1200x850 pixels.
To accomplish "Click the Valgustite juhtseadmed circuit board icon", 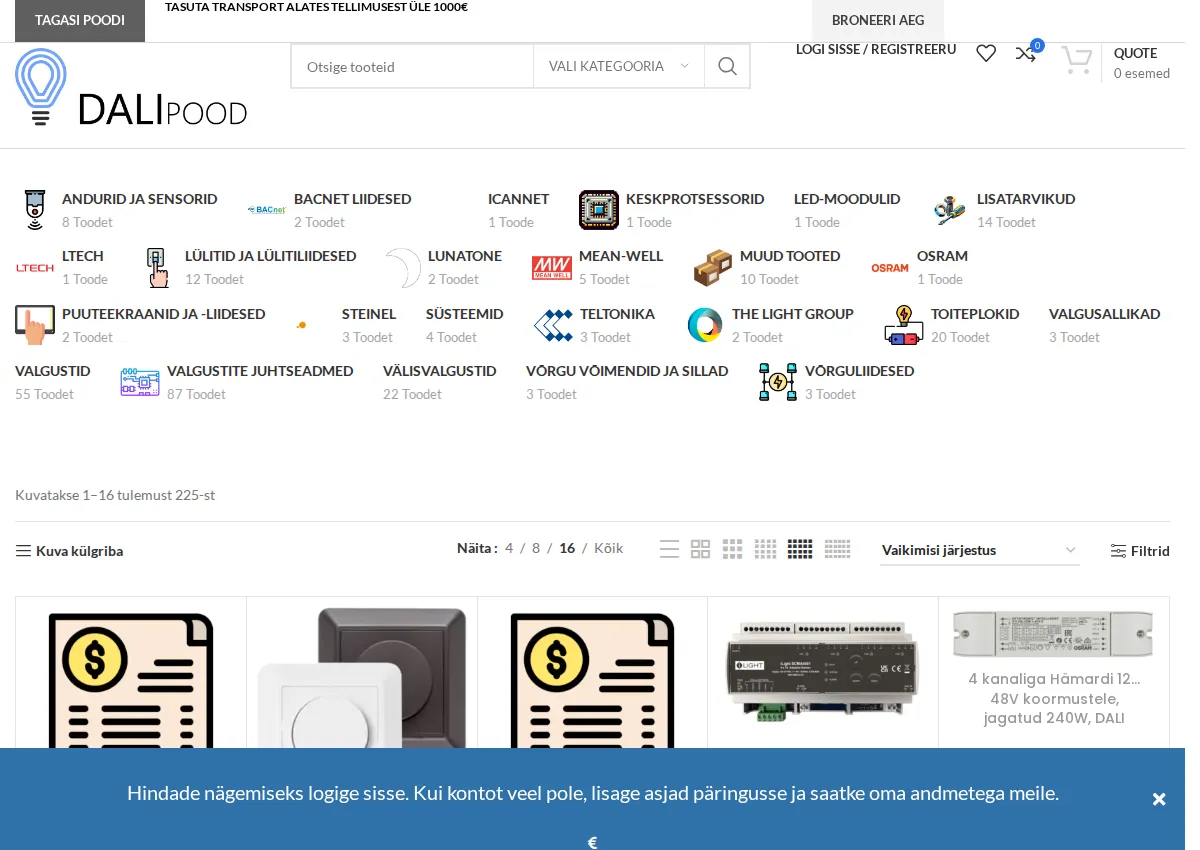I will click(140, 382).
